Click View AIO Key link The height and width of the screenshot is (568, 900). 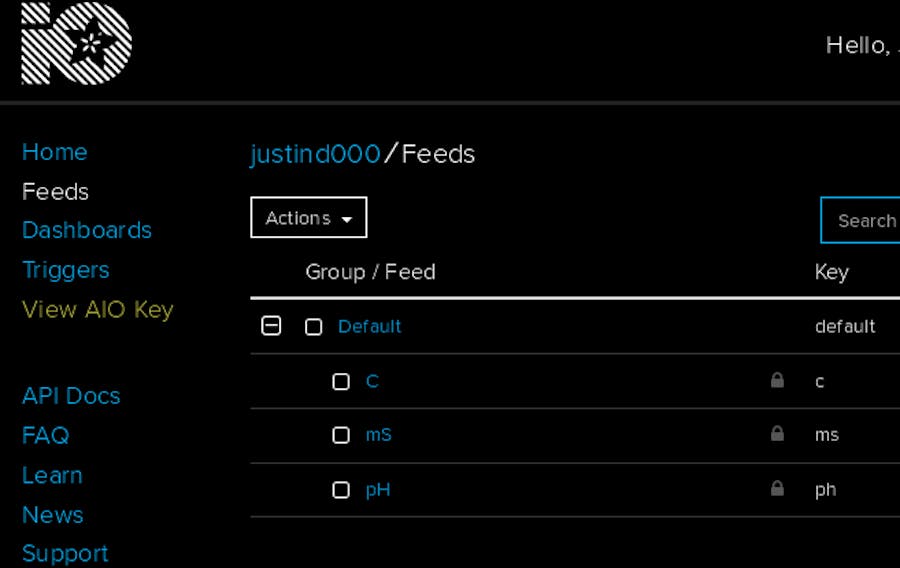pyautogui.click(x=98, y=310)
